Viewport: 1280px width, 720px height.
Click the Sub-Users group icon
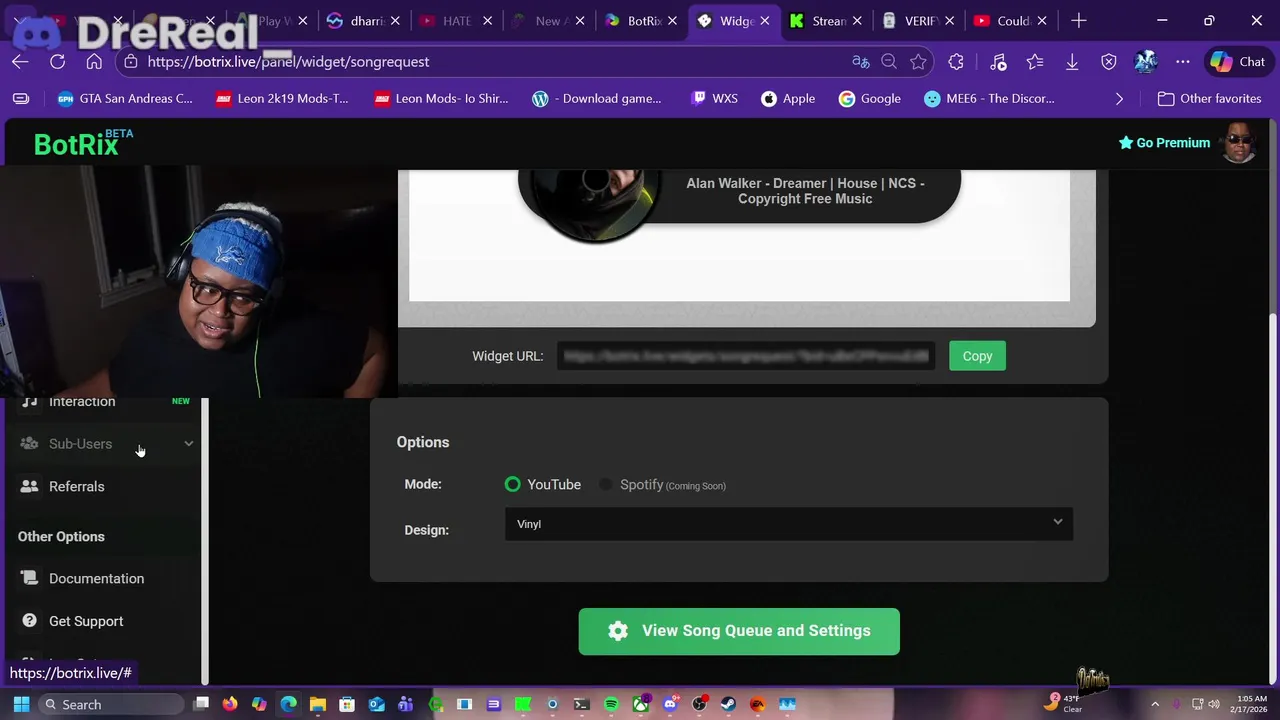pos(29,444)
